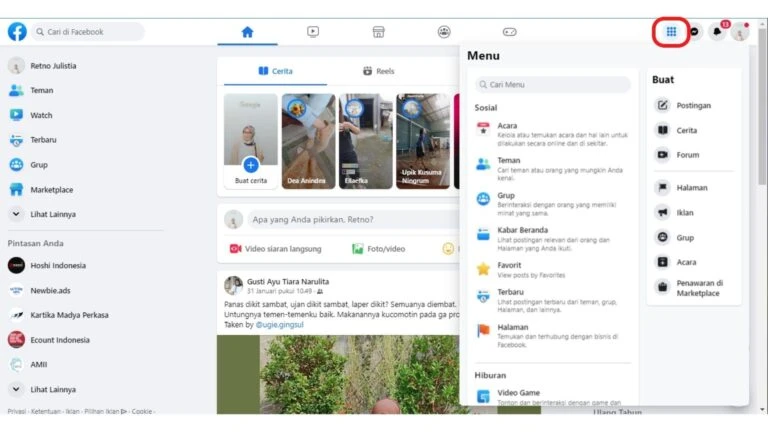Open the Watch video tab icon
The image size is (768, 432).
313,32
